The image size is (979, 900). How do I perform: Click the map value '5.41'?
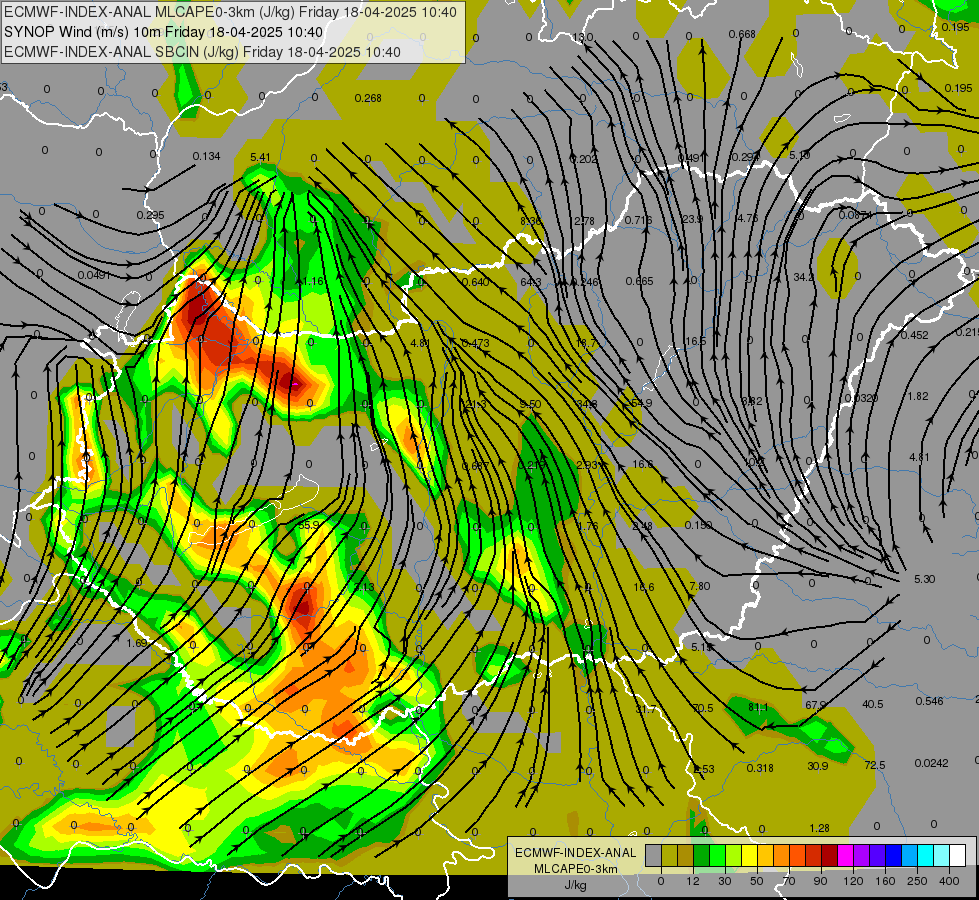tap(260, 157)
